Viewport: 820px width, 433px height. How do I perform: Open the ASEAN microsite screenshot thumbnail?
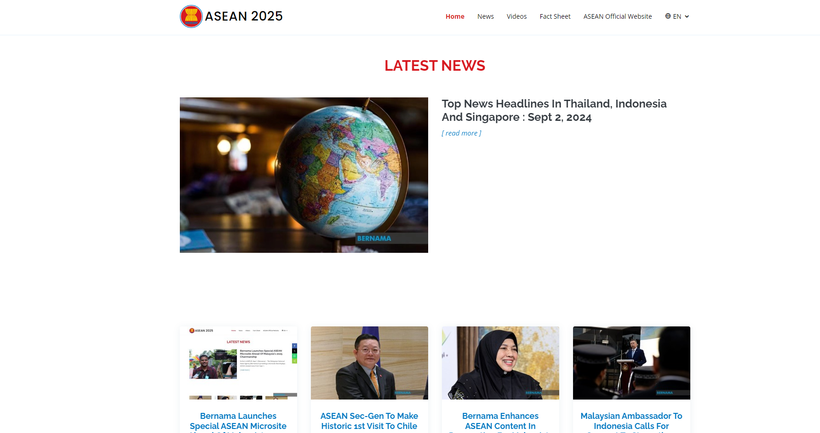point(238,363)
